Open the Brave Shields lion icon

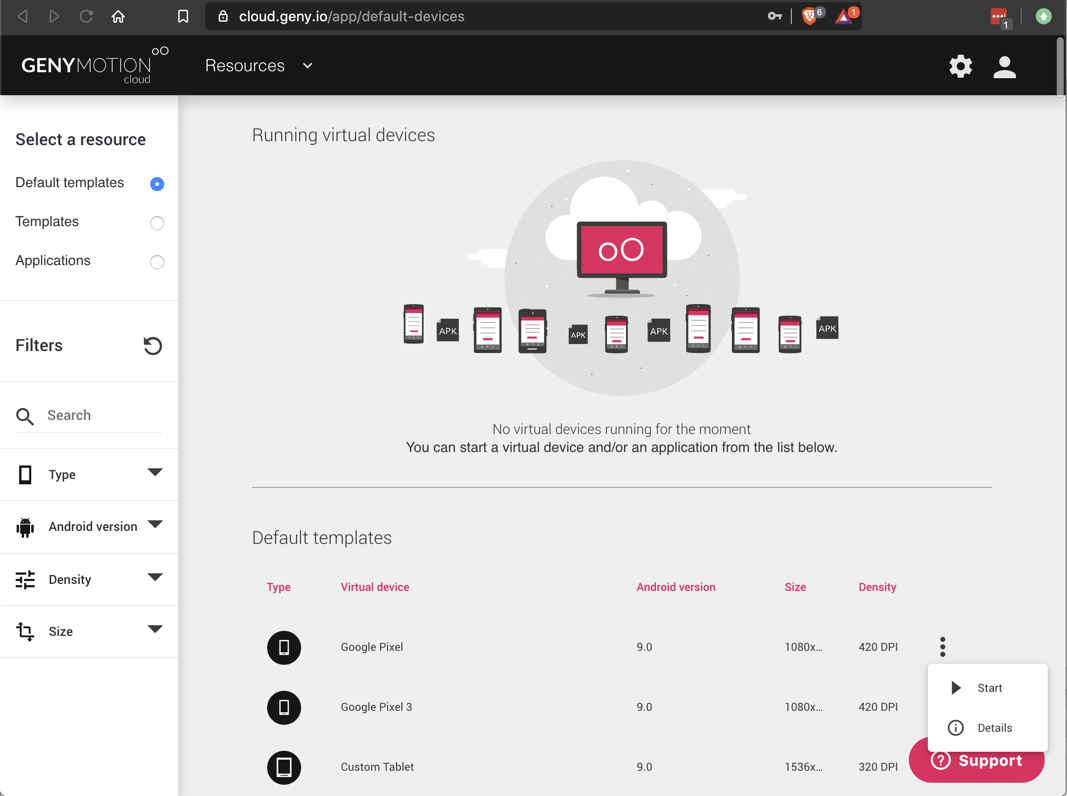[x=810, y=16]
